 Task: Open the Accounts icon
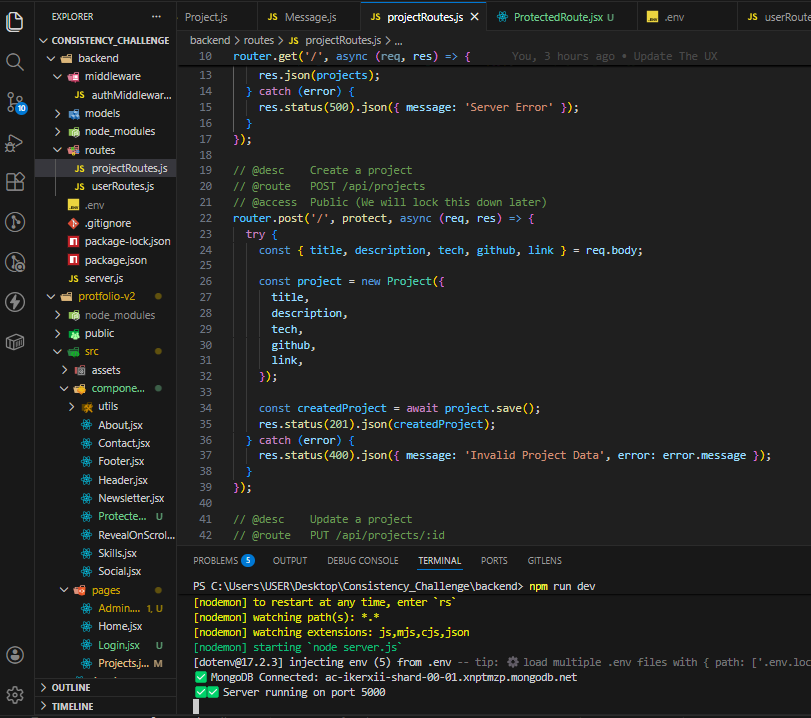point(15,655)
